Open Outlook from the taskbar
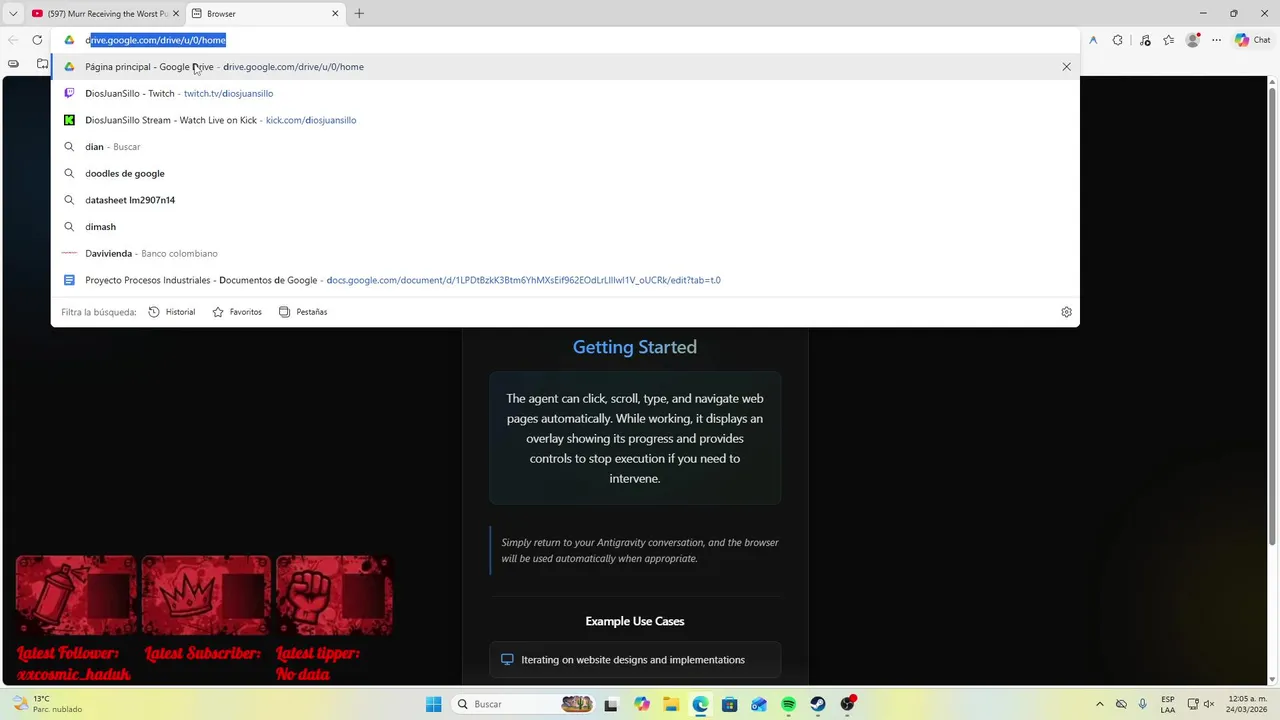Image resolution: width=1280 pixels, height=720 pixels. click(x=759, y=704)
